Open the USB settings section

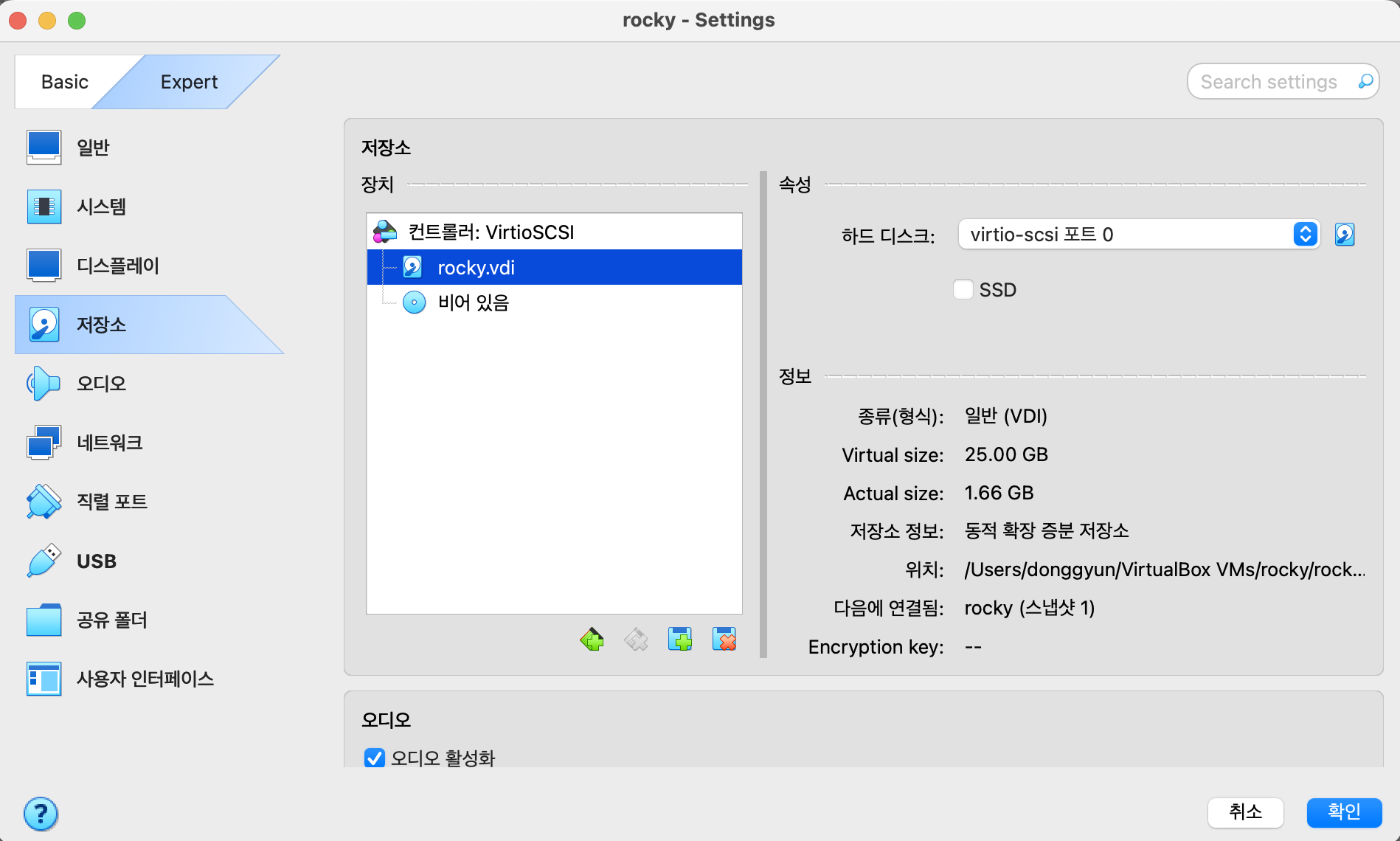click(x=148, y=561)
